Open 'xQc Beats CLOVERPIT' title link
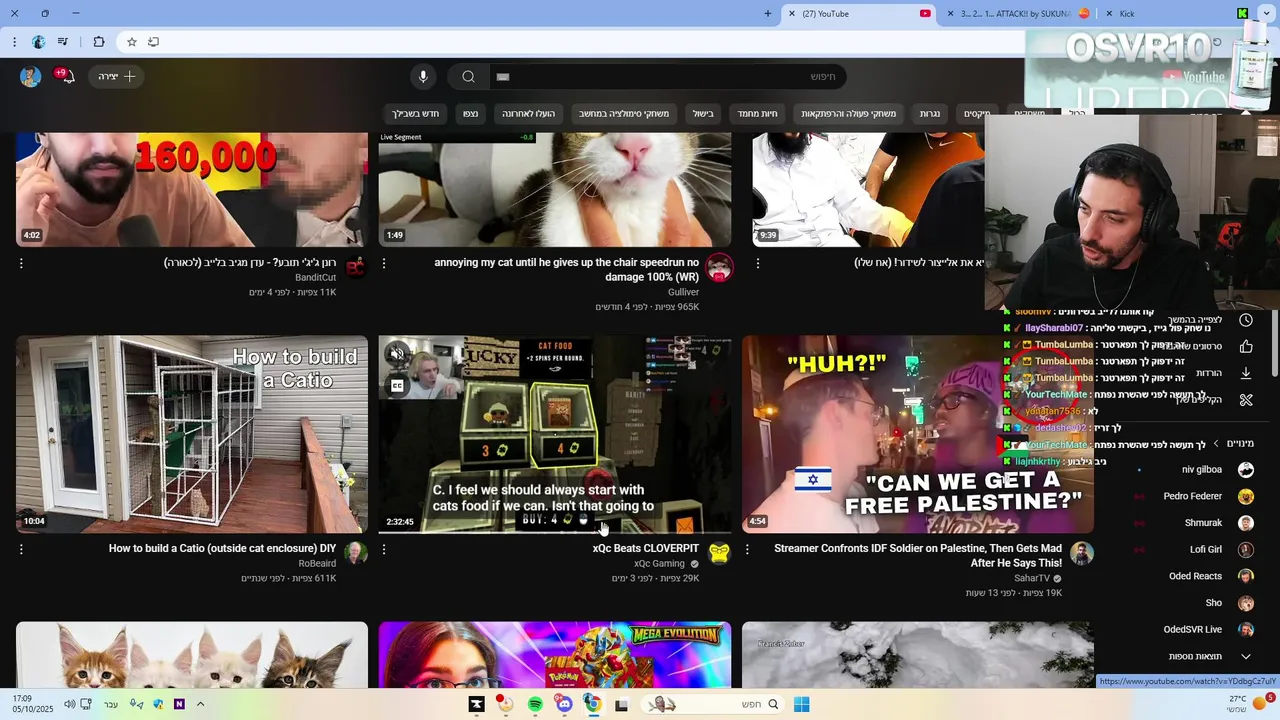The height and width of the screenshot is (720, 1280). 646,549
